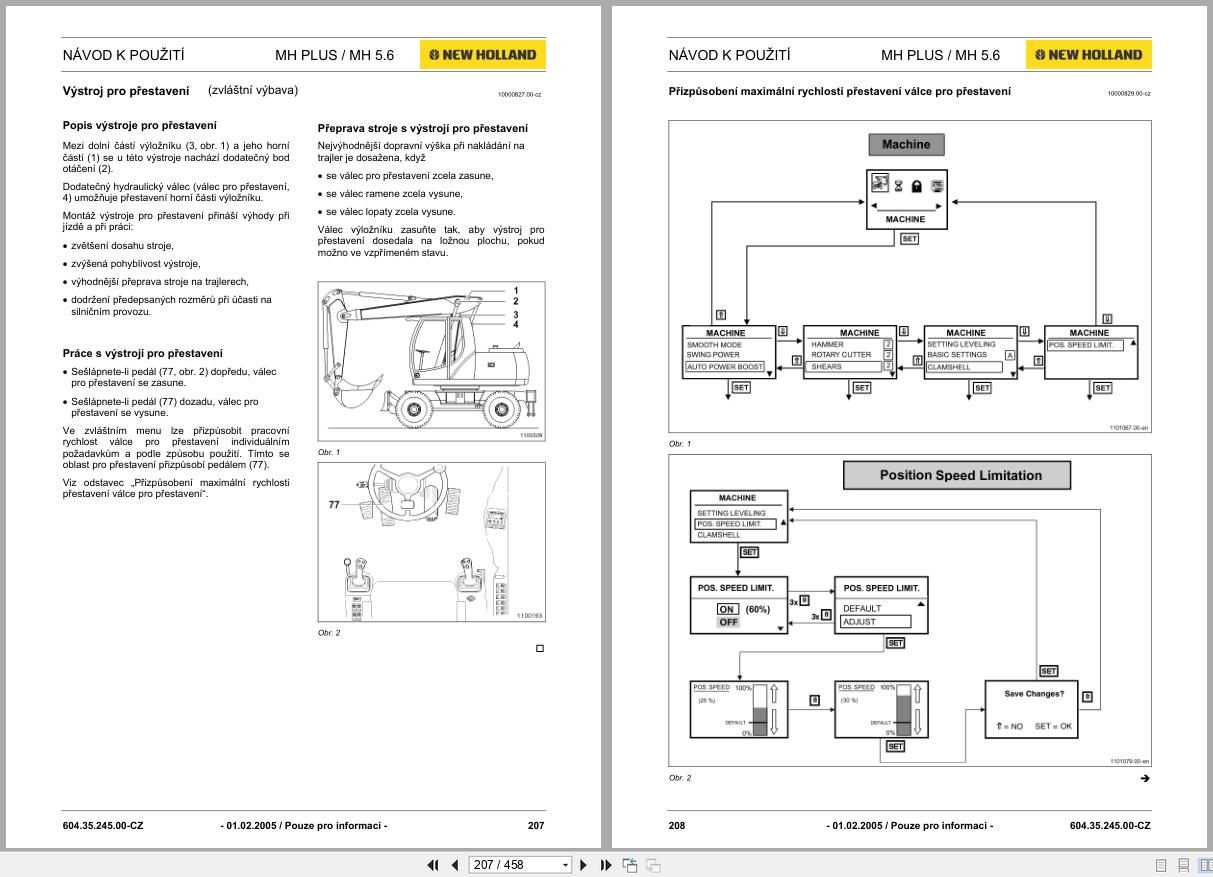This screenshot has width=1213, height=877.
Task: Click the greyed next view icon
Action: [x=653, y=865]
